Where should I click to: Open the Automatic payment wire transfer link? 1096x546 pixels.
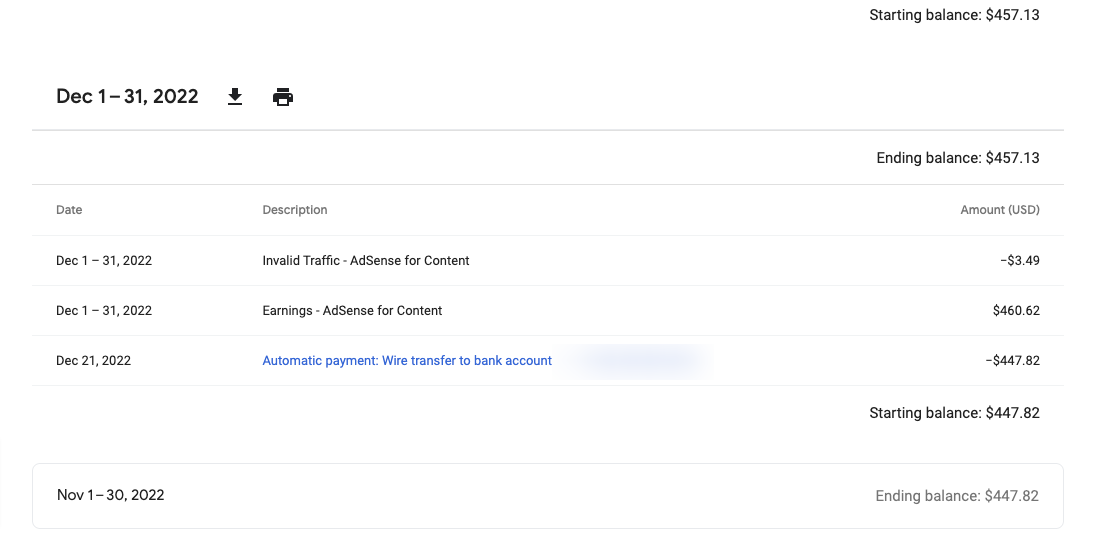point(407,361)
